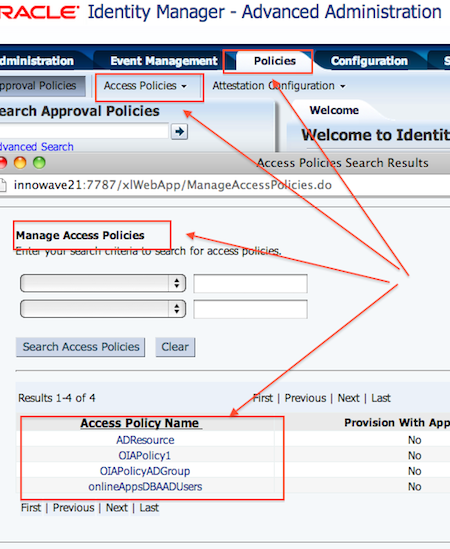450x549 pixels.
Task: Click the first criteria value text field
Action: [x=250, y=284]
